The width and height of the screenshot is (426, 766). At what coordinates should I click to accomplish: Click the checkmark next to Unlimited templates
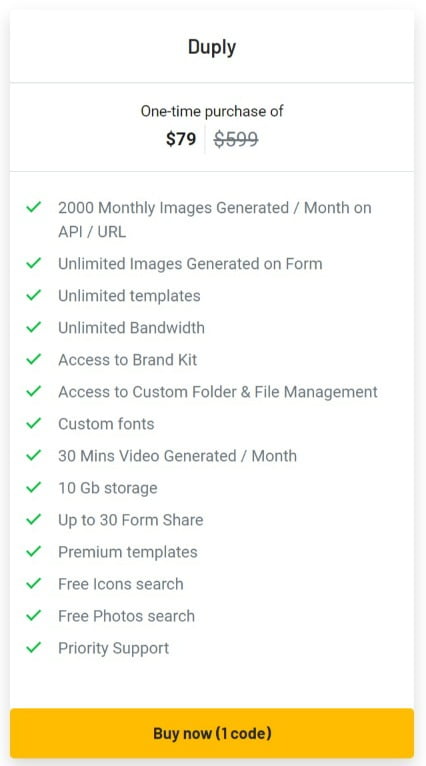pos(33,295)
